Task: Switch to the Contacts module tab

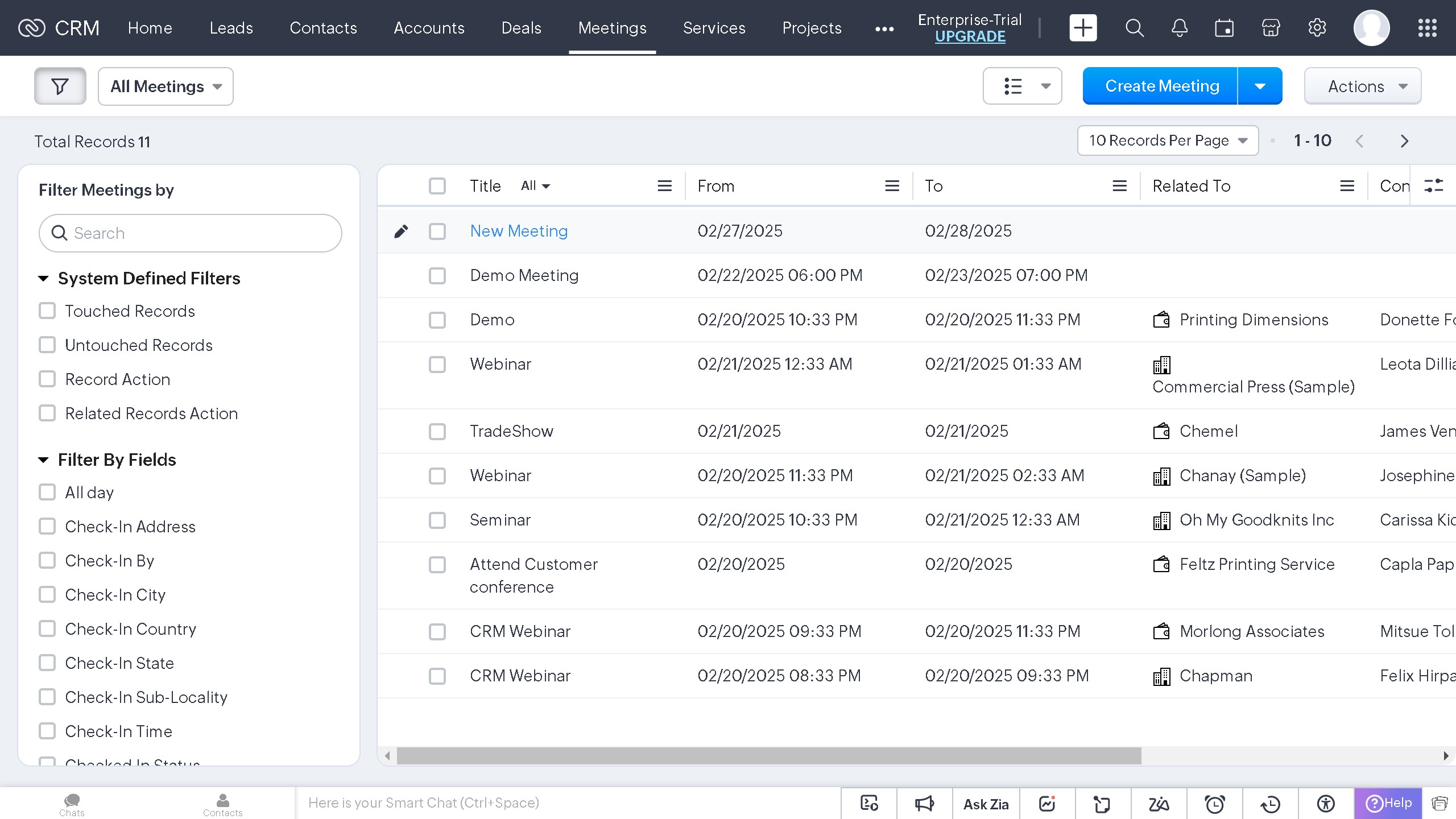Action: pyautogui.click(x=323, y=28)
